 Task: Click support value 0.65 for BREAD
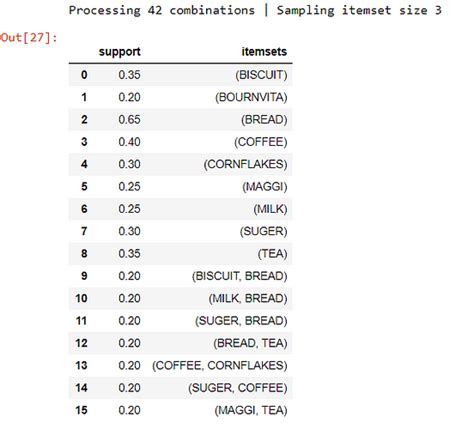click(129, 120)
